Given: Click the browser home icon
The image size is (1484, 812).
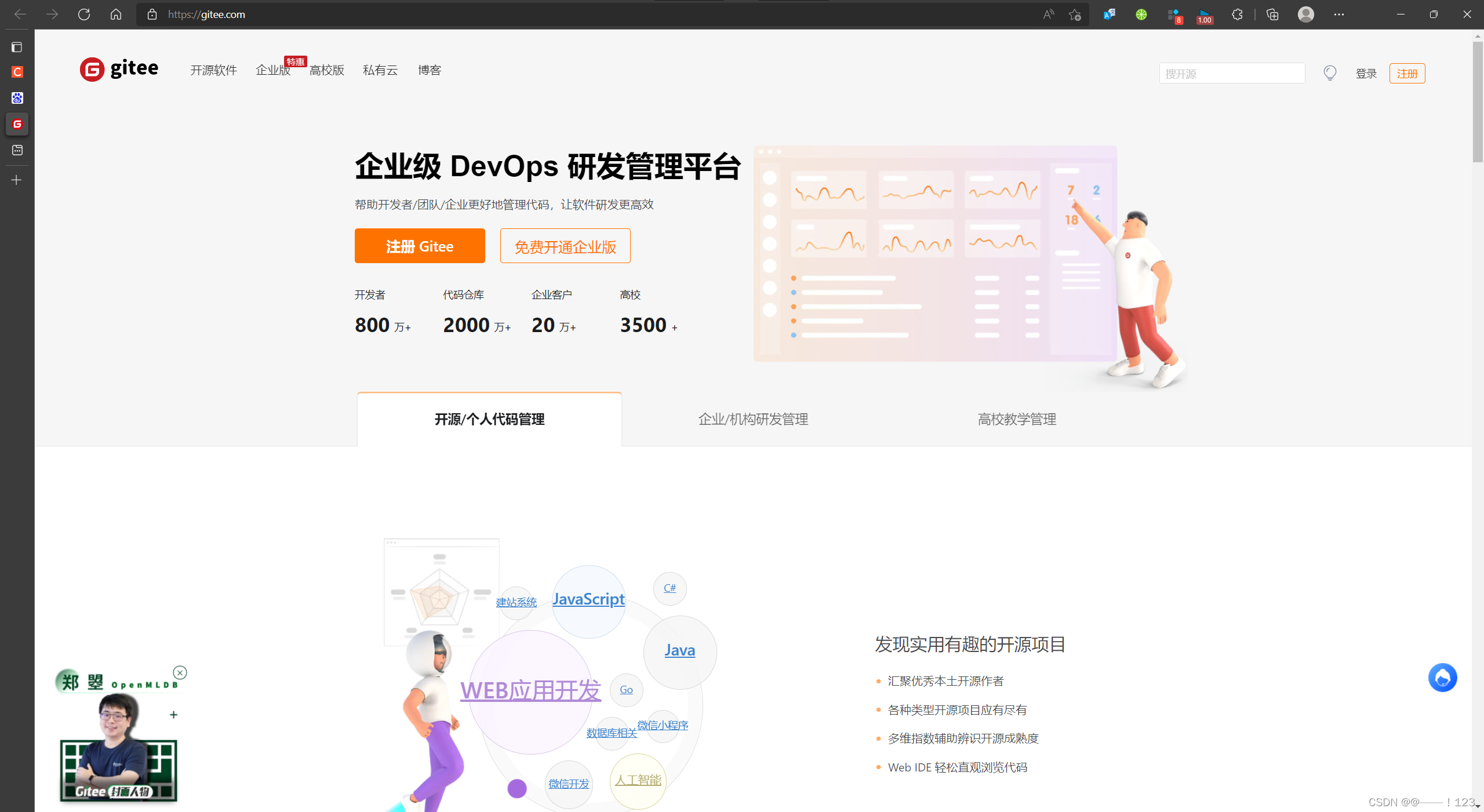Looking at the screenshot, I should coord(115,14).
